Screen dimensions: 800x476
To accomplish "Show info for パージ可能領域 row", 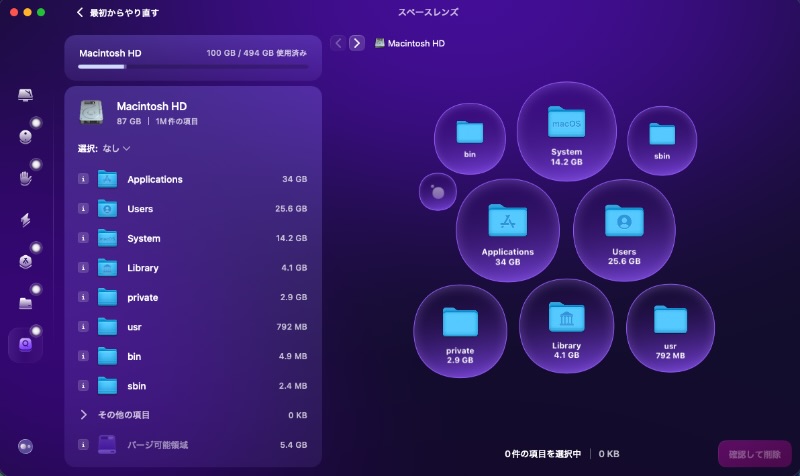I will point(83,444).
